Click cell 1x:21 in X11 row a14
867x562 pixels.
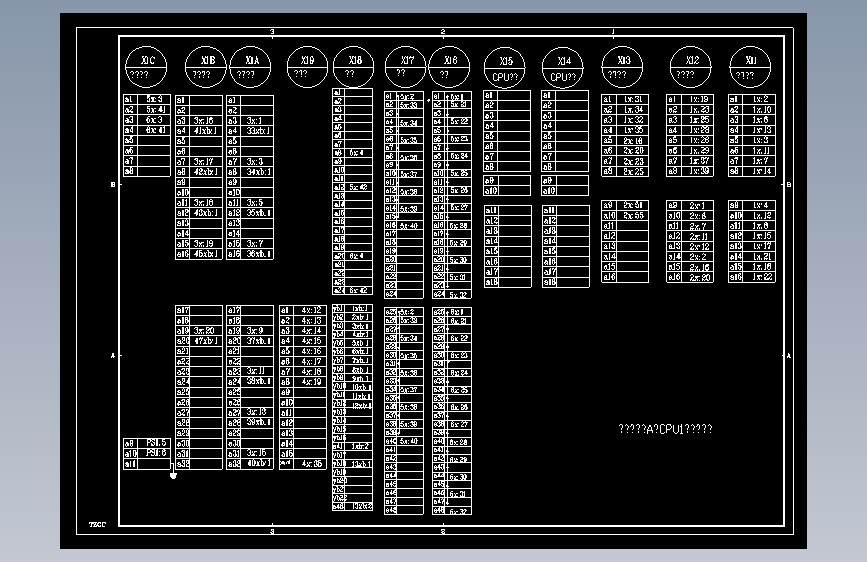tap(759, 257)
